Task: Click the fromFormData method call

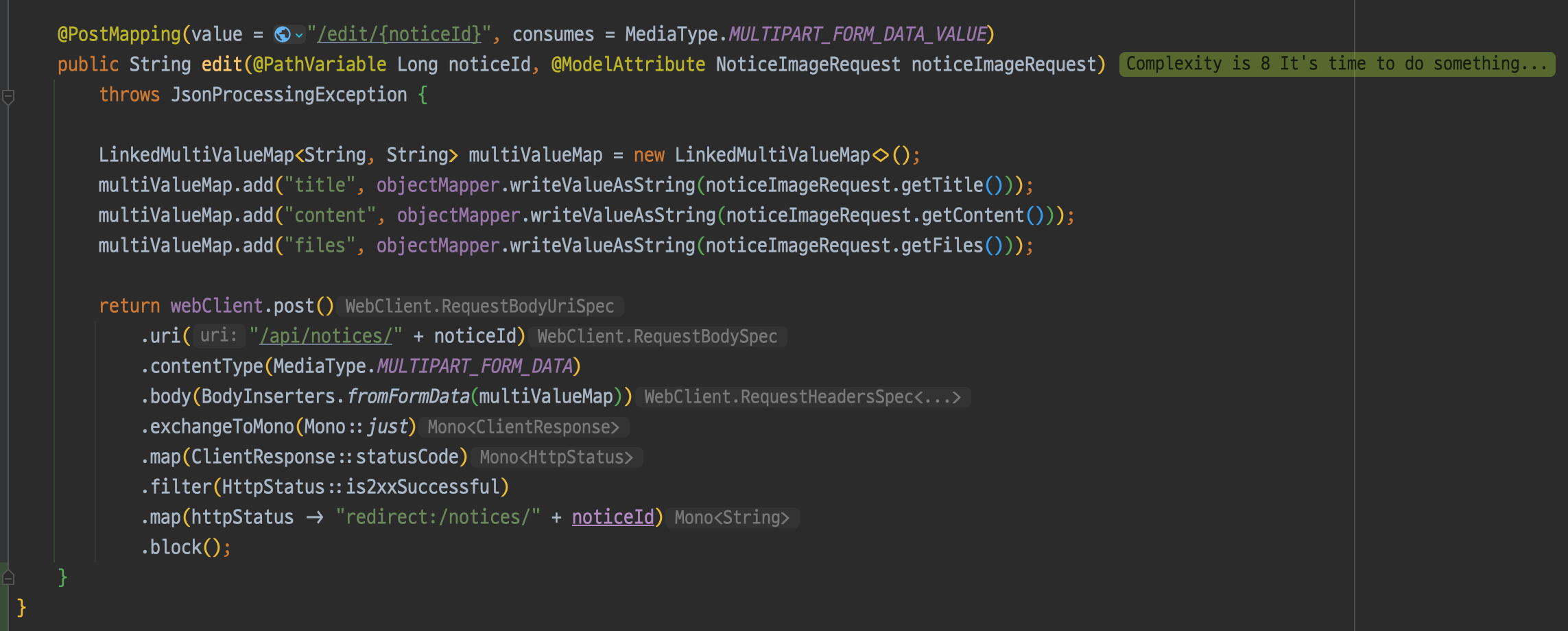Action: [x=408, y=396]
